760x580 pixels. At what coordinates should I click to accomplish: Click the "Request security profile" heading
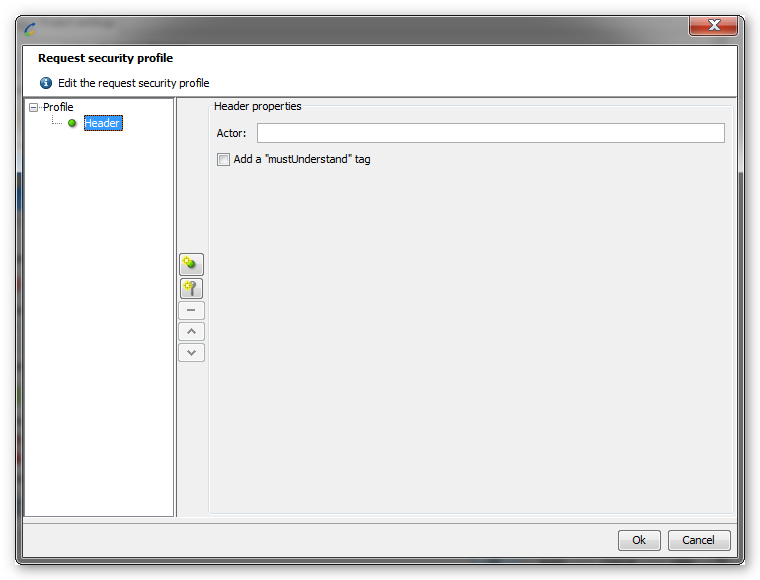[105, 58]
